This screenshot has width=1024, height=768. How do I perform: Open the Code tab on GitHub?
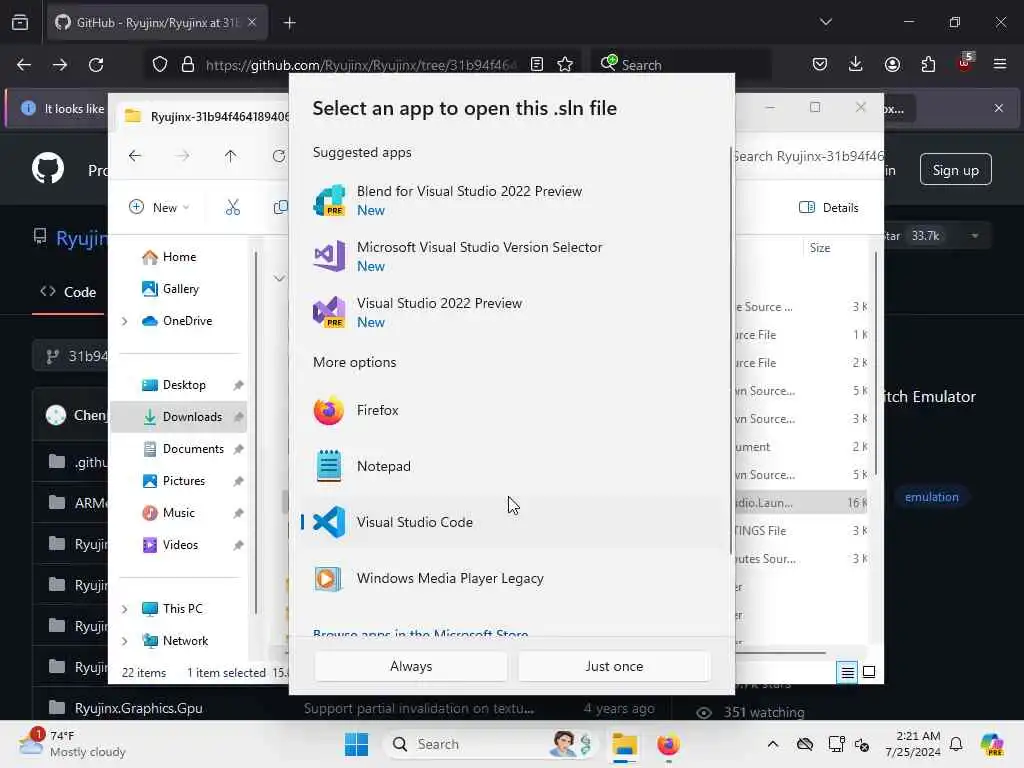68,292
